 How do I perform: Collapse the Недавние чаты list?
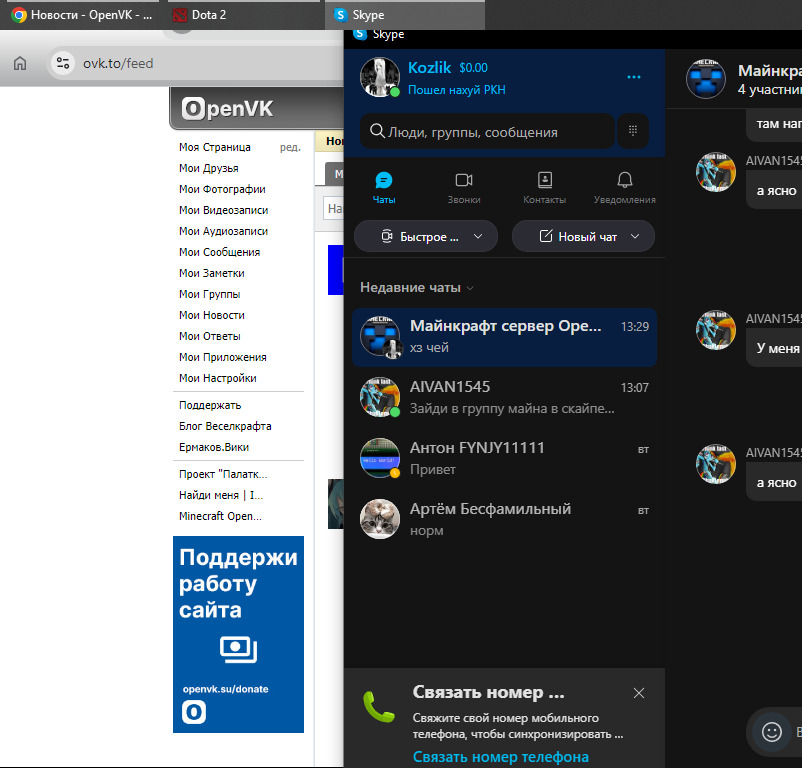pos(417,288)
